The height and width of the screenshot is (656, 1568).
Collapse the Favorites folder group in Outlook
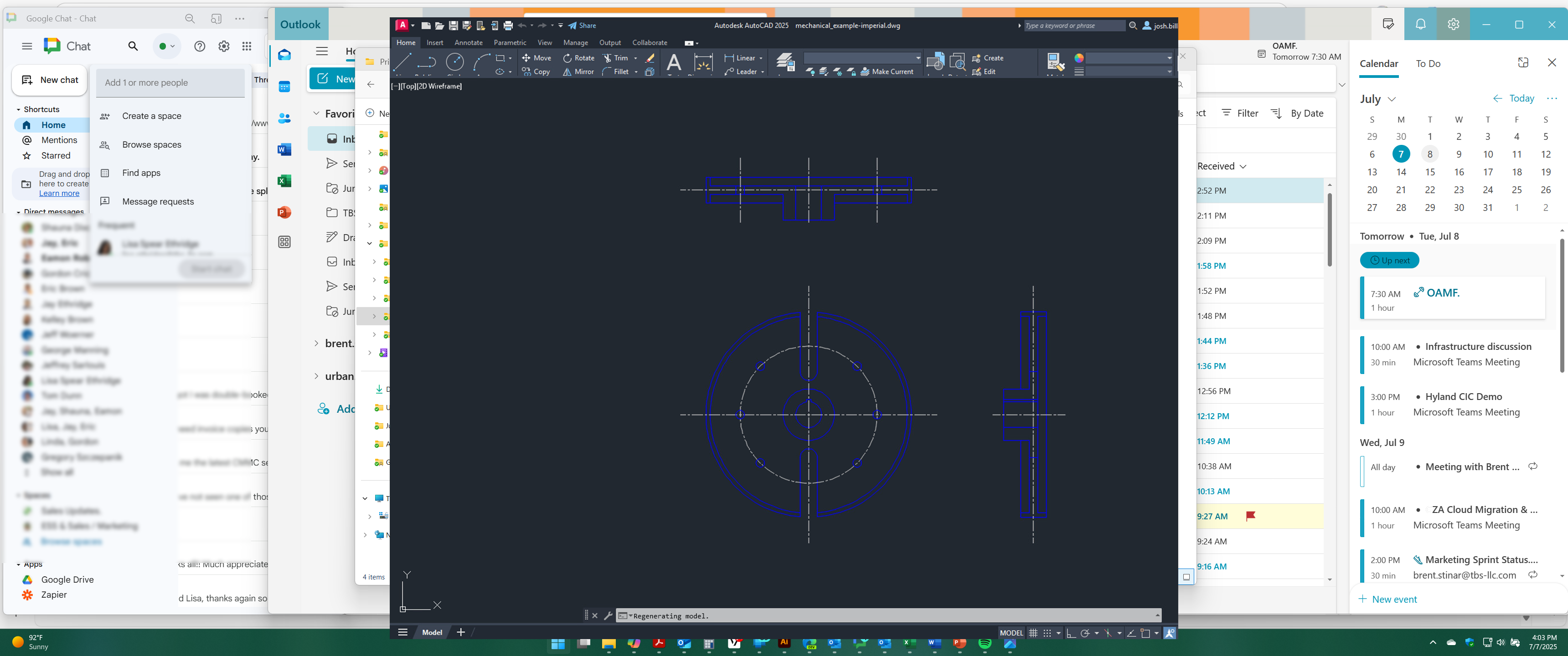click(x=316, y=113)
